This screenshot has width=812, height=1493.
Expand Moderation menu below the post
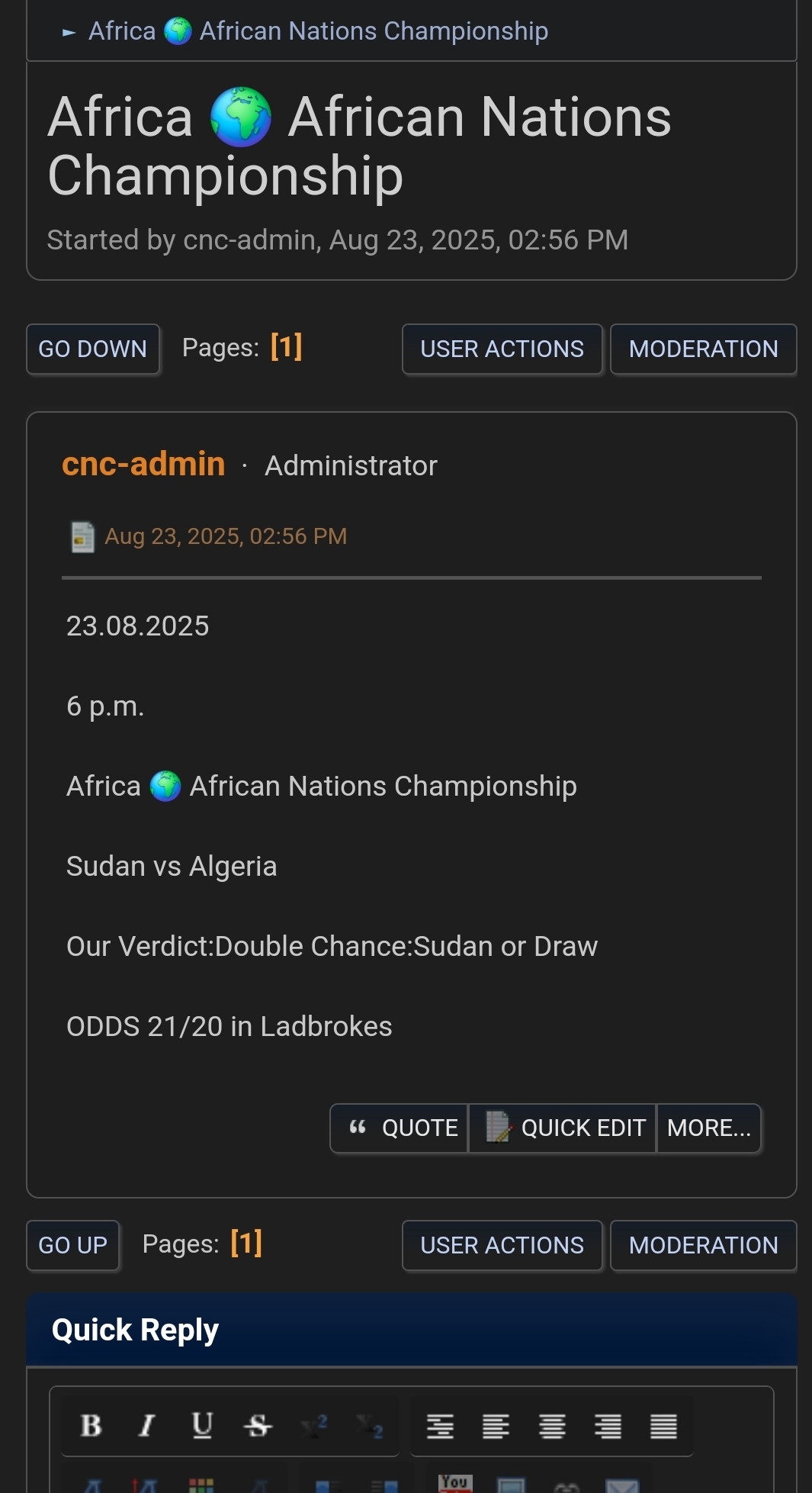coord(703,1245)
